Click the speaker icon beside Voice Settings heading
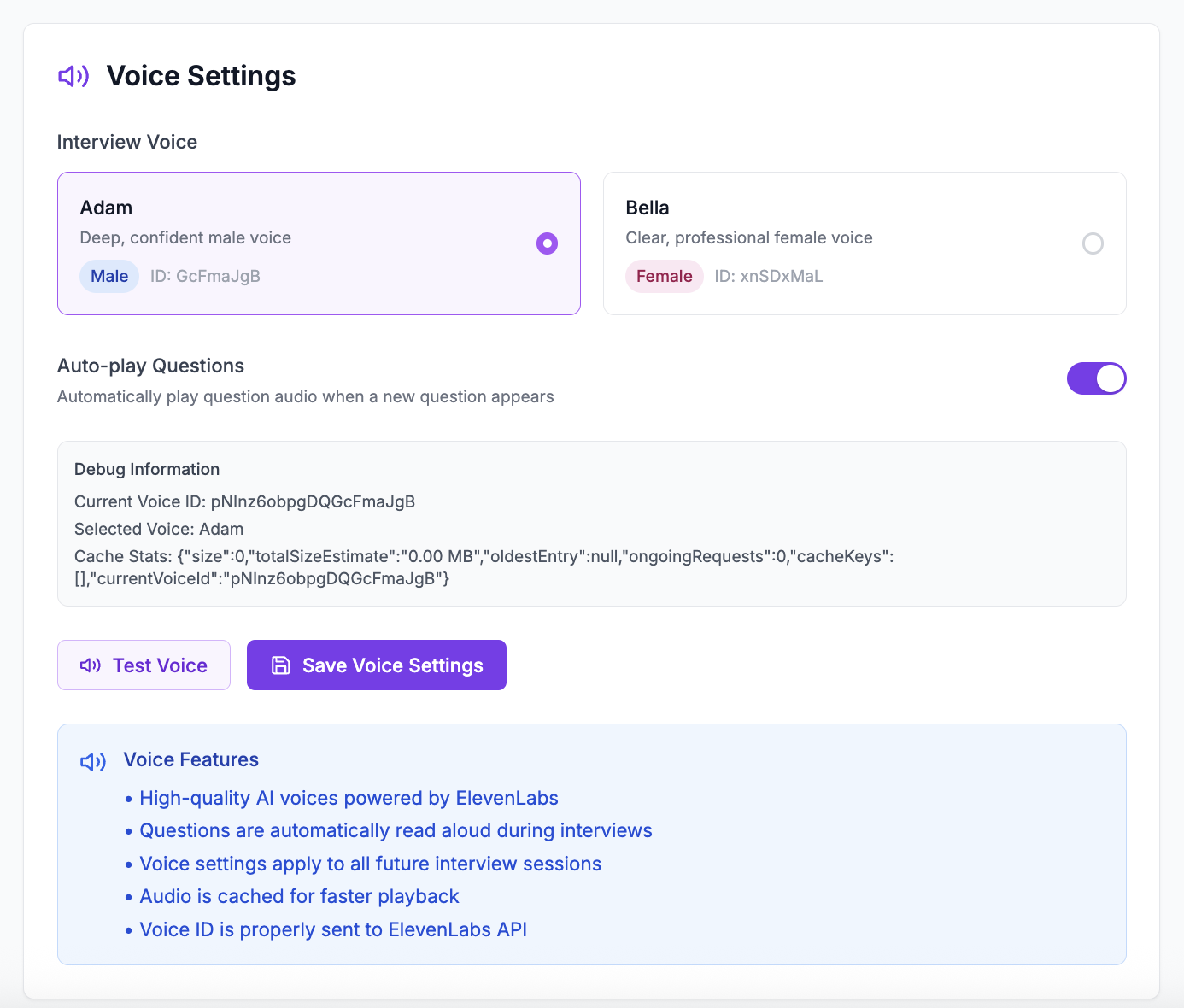This screenshot has height=1008, width=1184. (73, 76)
